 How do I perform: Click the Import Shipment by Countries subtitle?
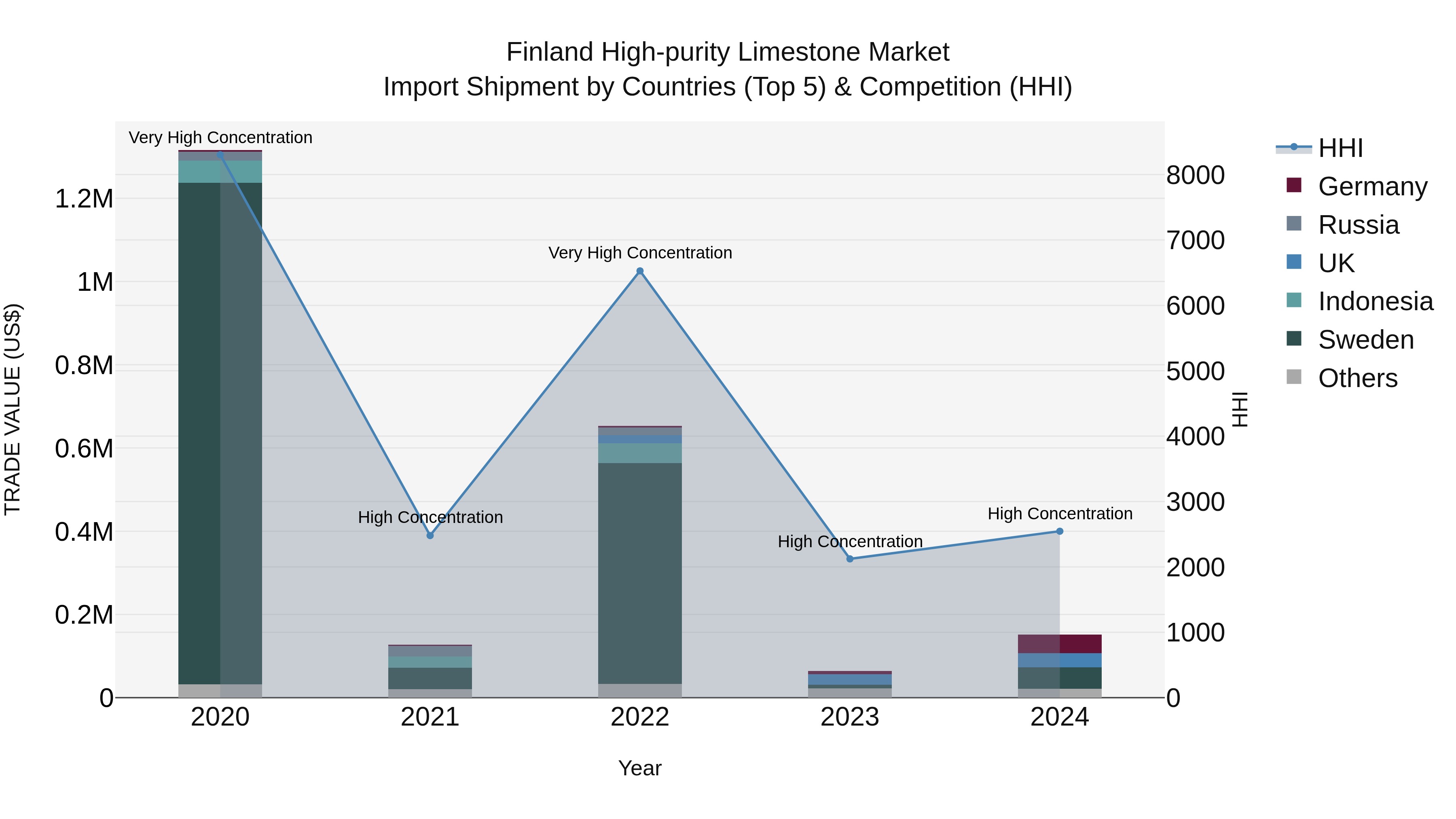click(x=728, y=87)
